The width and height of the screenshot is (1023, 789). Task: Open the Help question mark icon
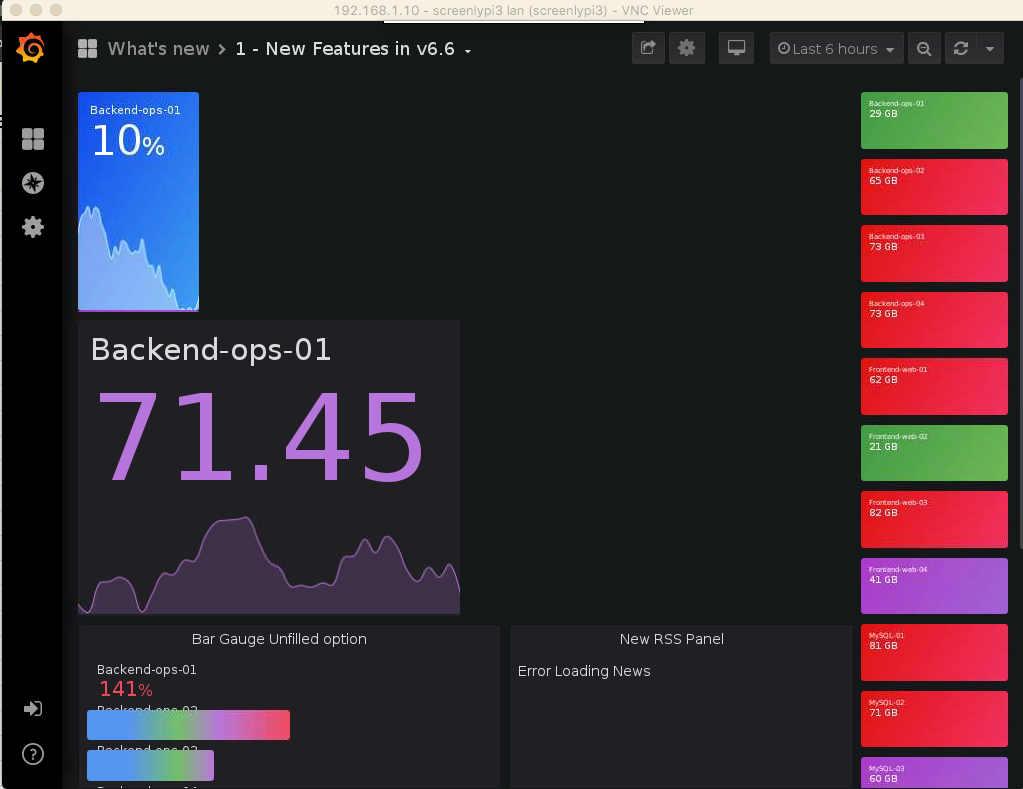click(32, 754)
